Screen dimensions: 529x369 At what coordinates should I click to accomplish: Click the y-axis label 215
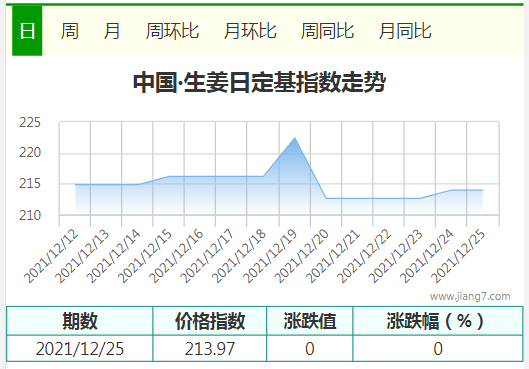pos(30,184)
